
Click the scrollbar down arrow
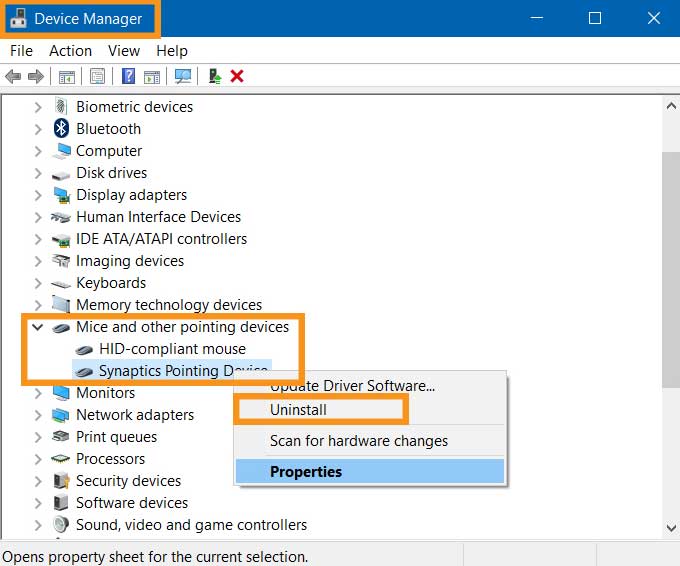point(671,528)
